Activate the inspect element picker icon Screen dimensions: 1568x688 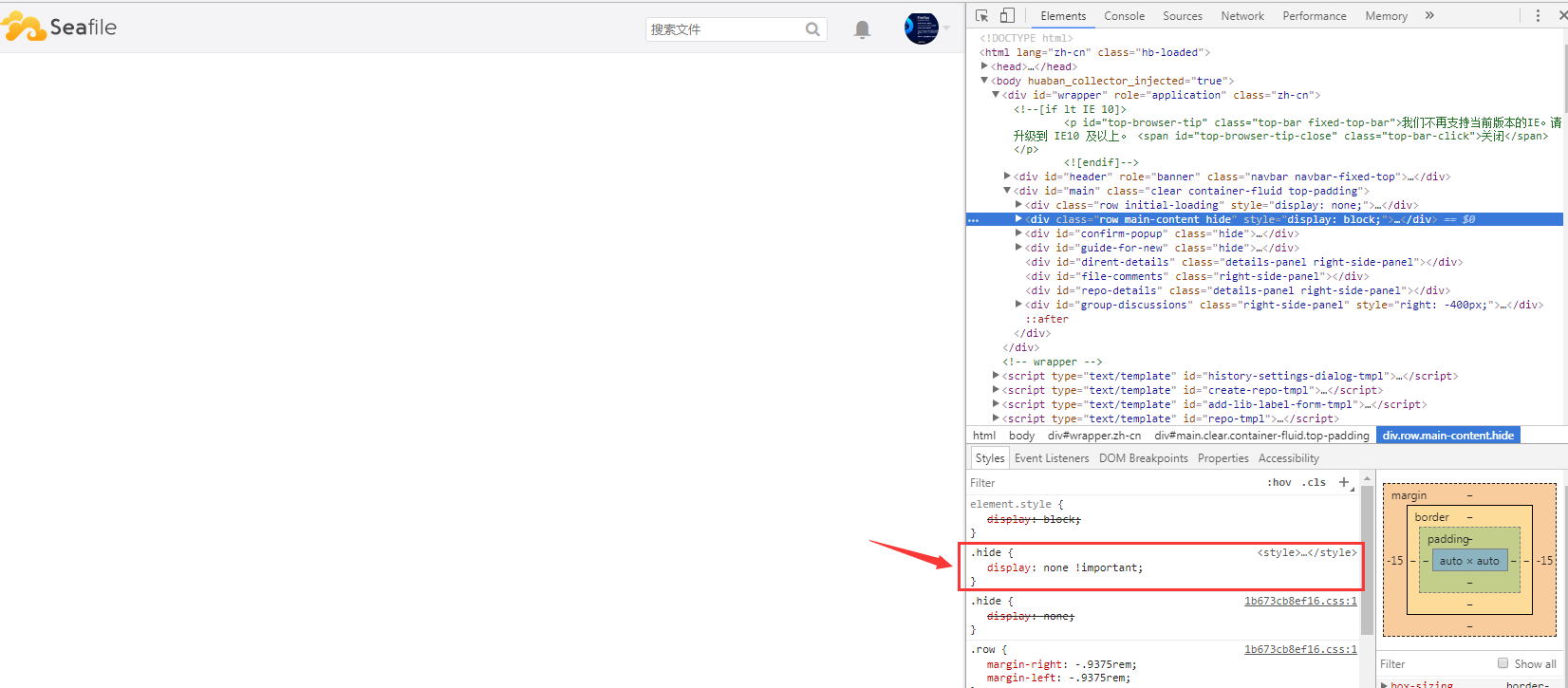click(x=982, y=16)
